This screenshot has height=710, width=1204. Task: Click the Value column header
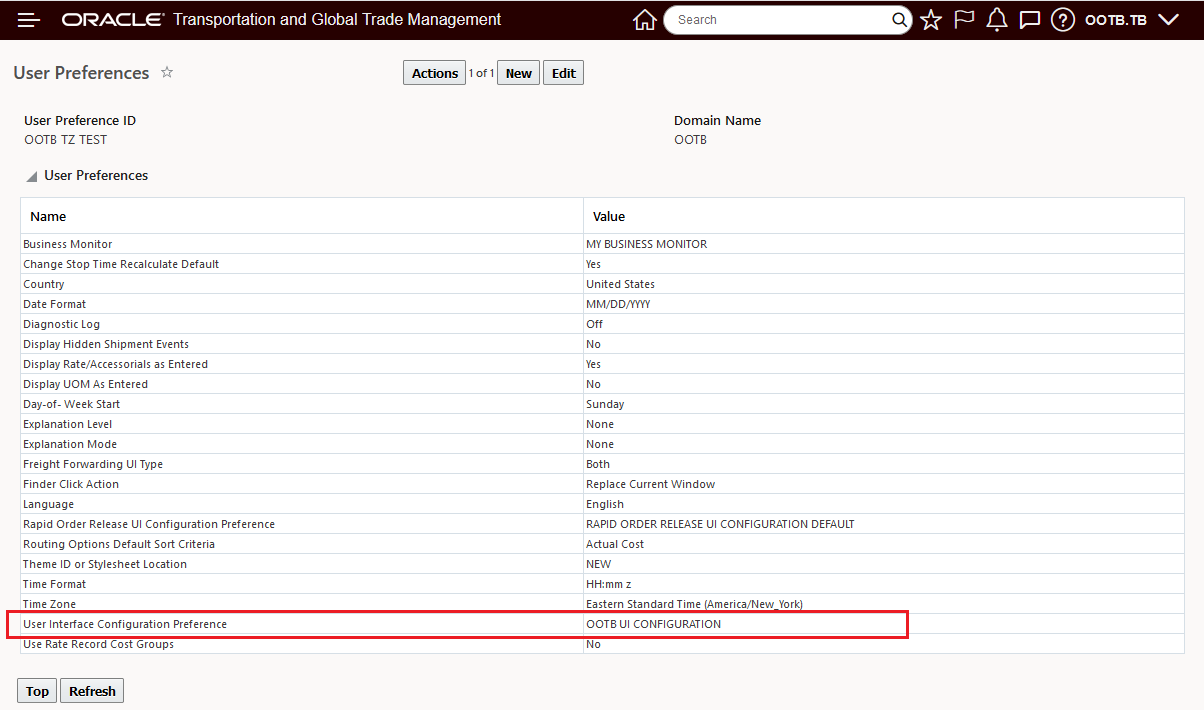click(x=609, y=216)
